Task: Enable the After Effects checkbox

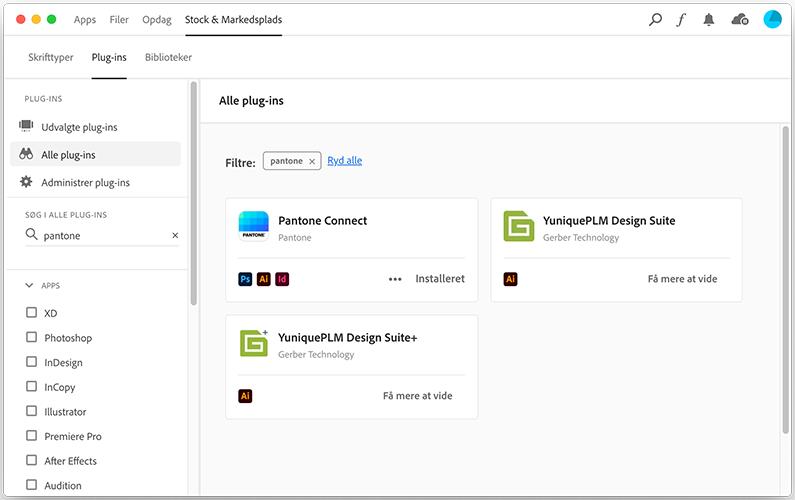Action: 31,460
